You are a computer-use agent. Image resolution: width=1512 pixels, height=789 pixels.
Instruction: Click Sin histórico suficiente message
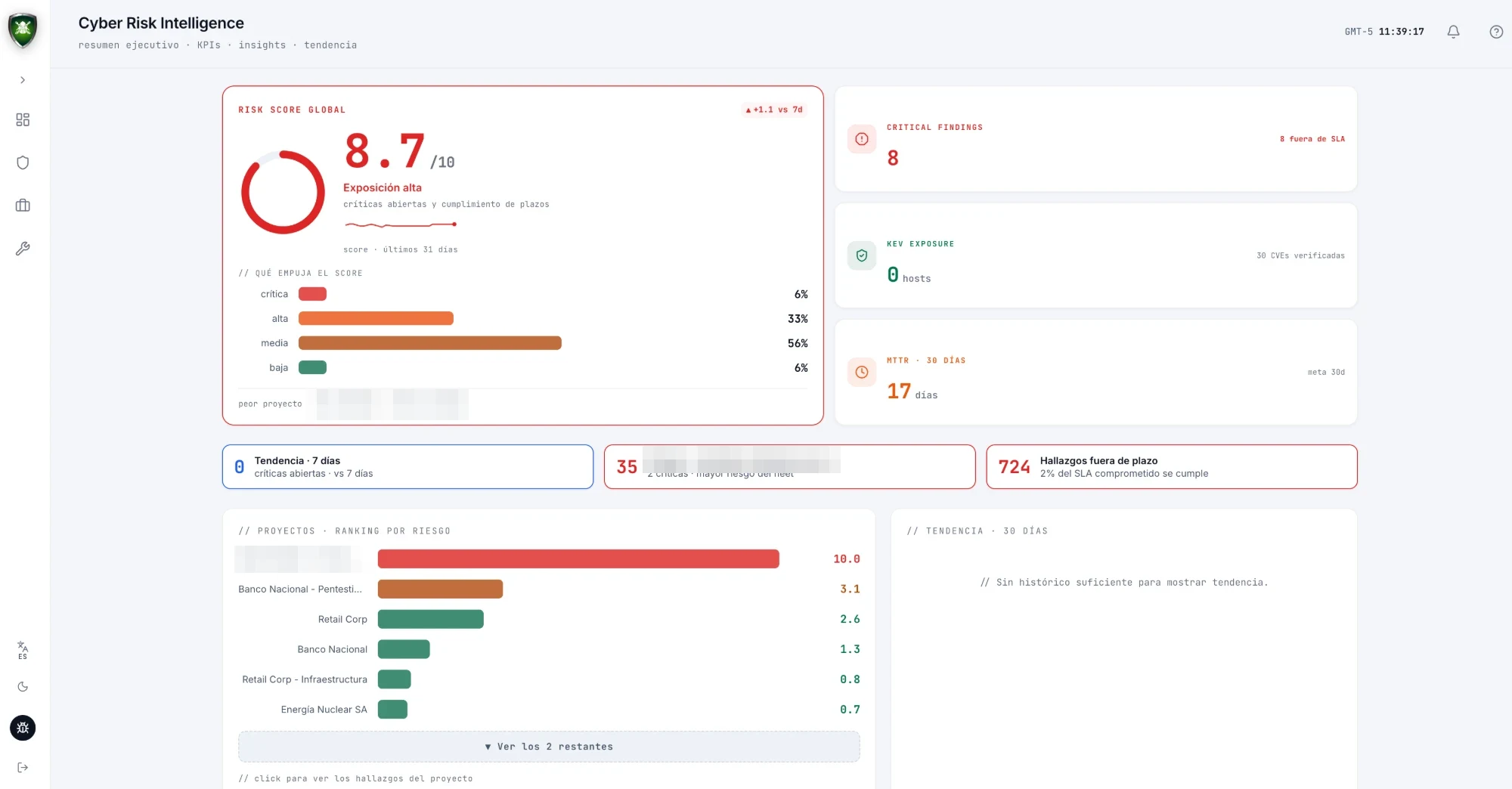click(1124, 583)
